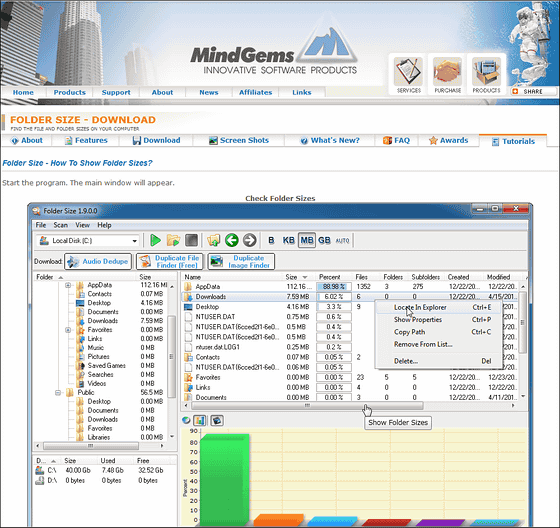Screen dimensions: 560x528
Task: Click third chart options icon
Action: pyautogui.click(x=217, y=420)
